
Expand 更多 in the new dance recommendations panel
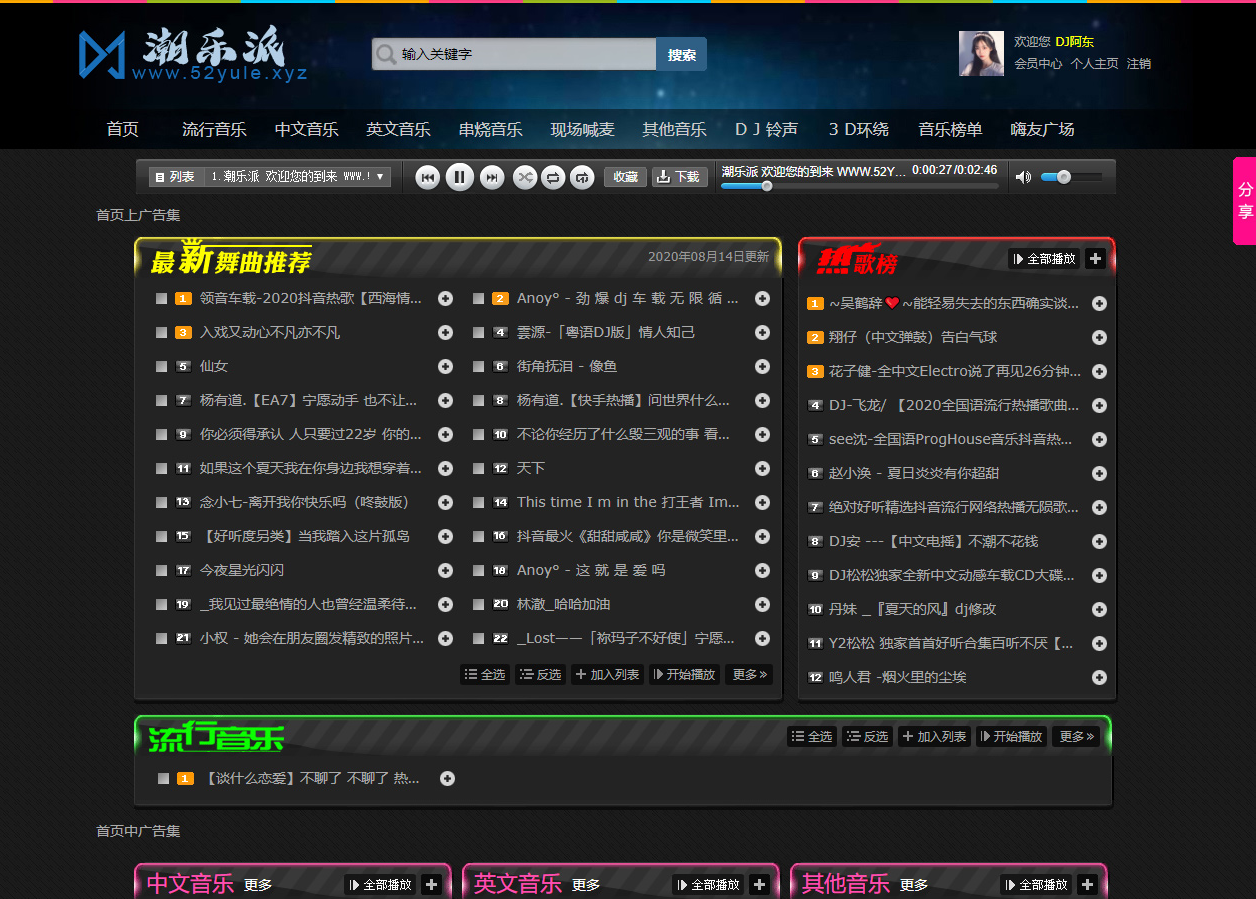pyautogui.click(x=749, y=675)
